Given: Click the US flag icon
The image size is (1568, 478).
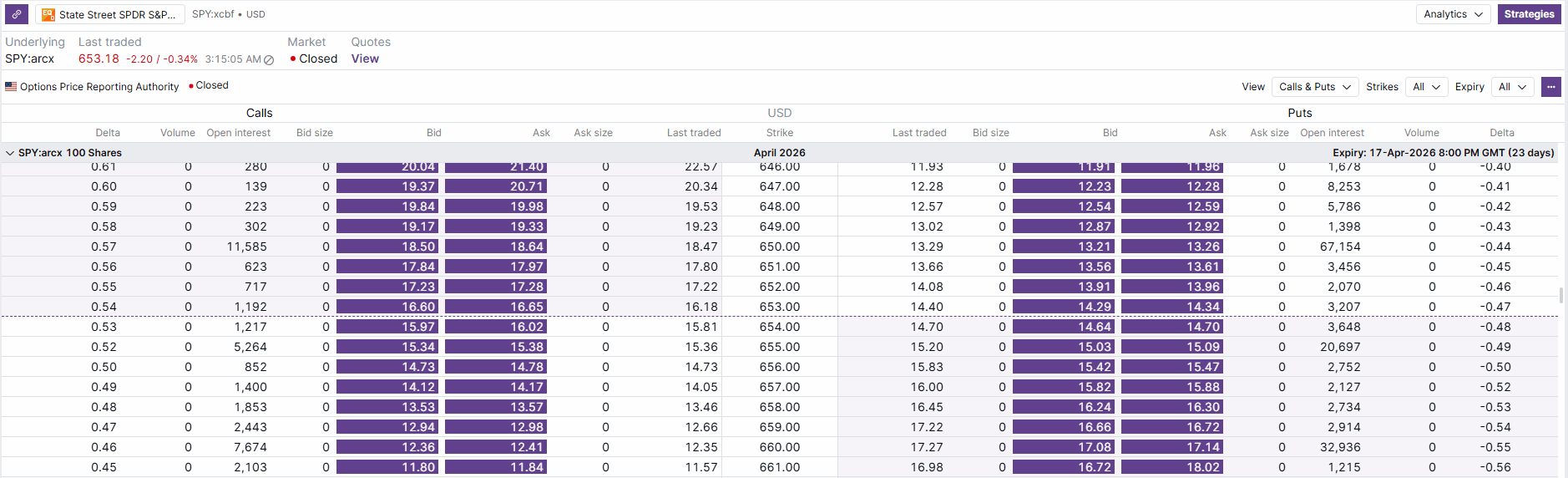Looking at the screenshot, I should tap(11, 86).
